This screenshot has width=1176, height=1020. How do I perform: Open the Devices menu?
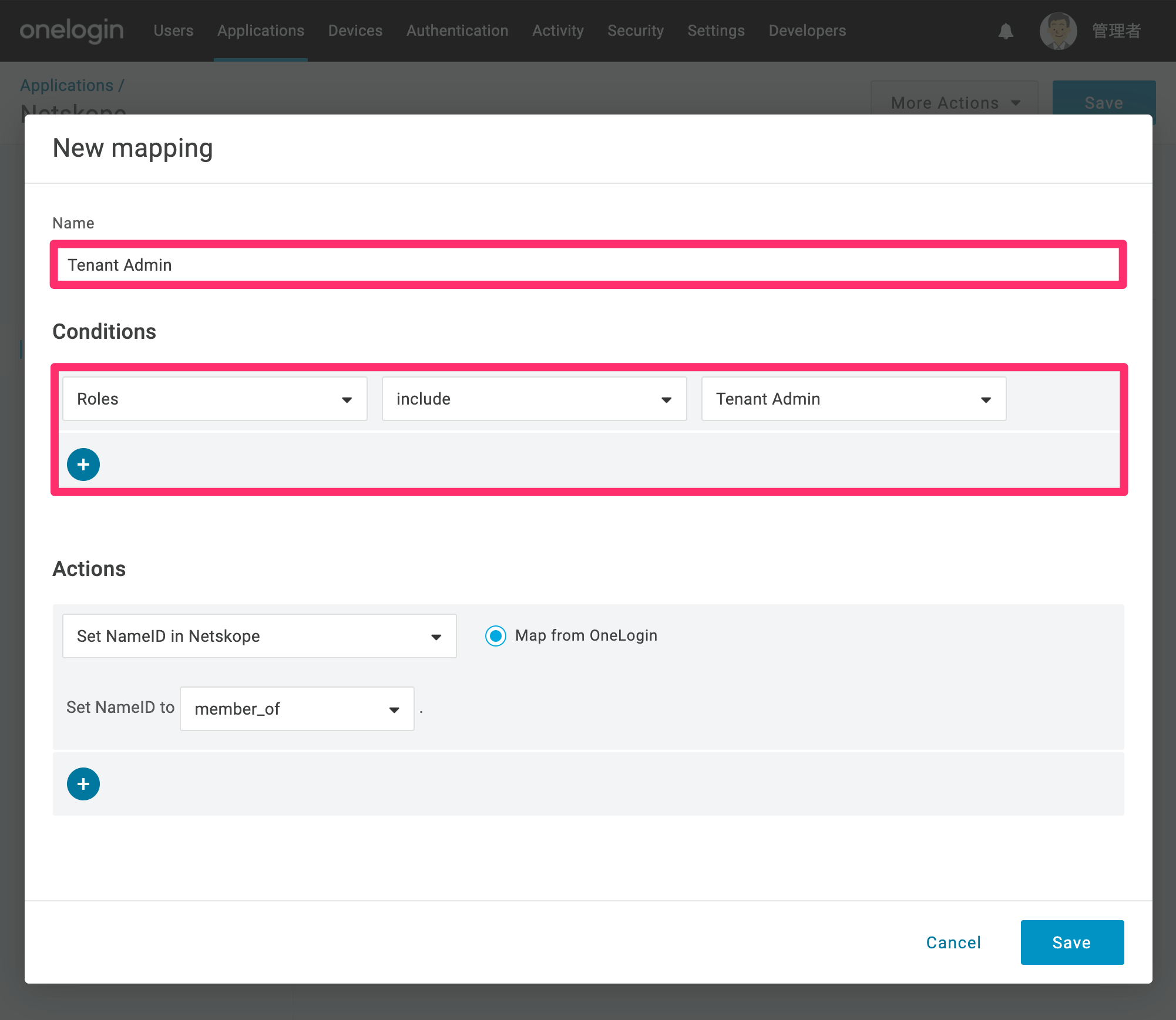tap(355, 31)
